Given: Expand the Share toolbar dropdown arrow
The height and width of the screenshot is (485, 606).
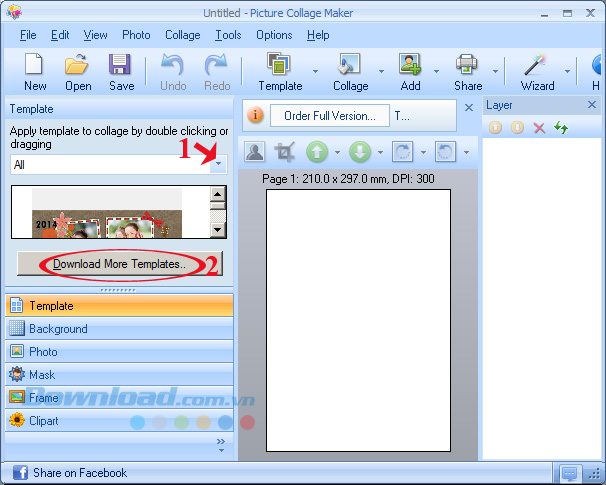Looking at the screenshot, I should pyautogui.click(x=495, y=72).
